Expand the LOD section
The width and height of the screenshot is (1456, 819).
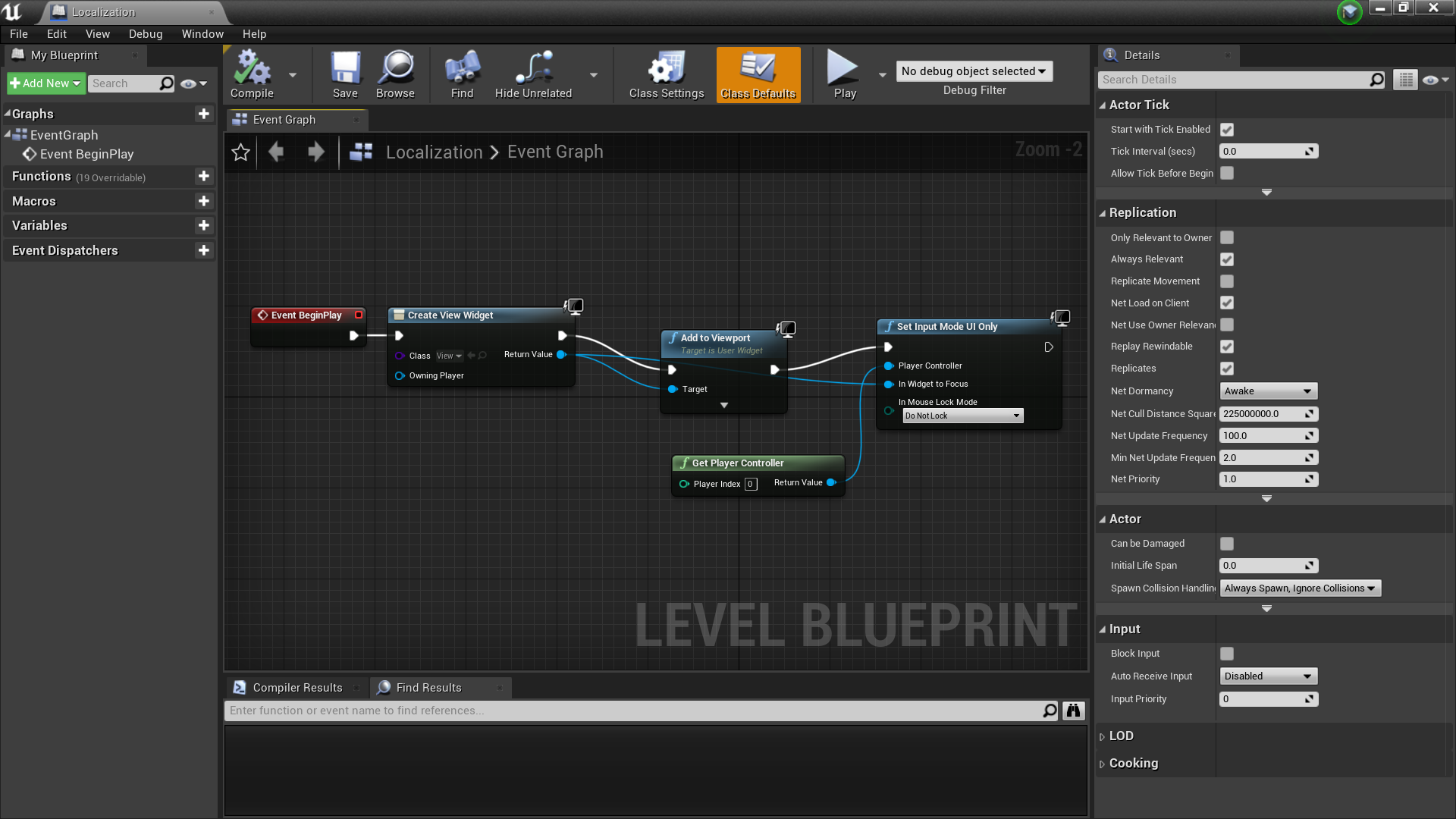pyautogui.click(x=1120, y=736)
